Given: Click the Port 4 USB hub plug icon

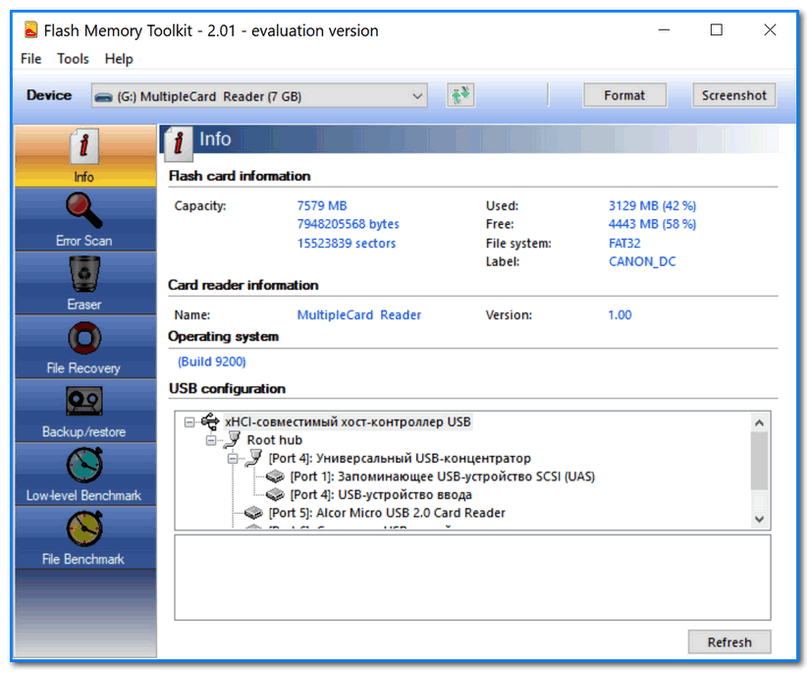Looking at the screenshot, I should [253, 458].
